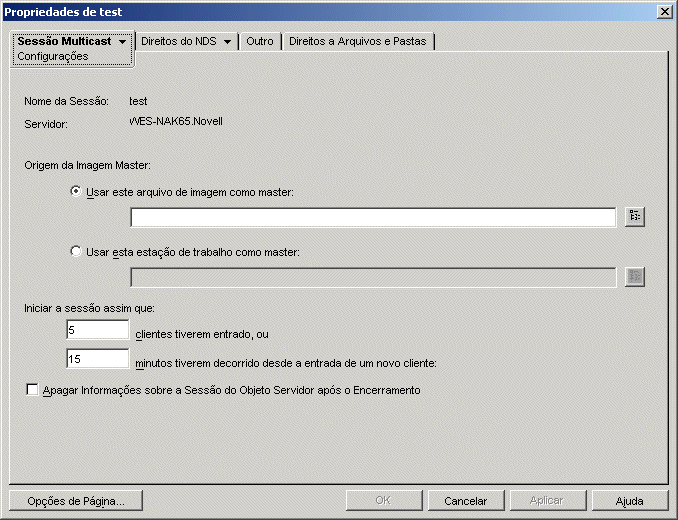Toggle 'Apagar Informações sobre a Sessão' checkbox
Image resolution: width=678 pixels, height=520 pixels.
[32, 389]
